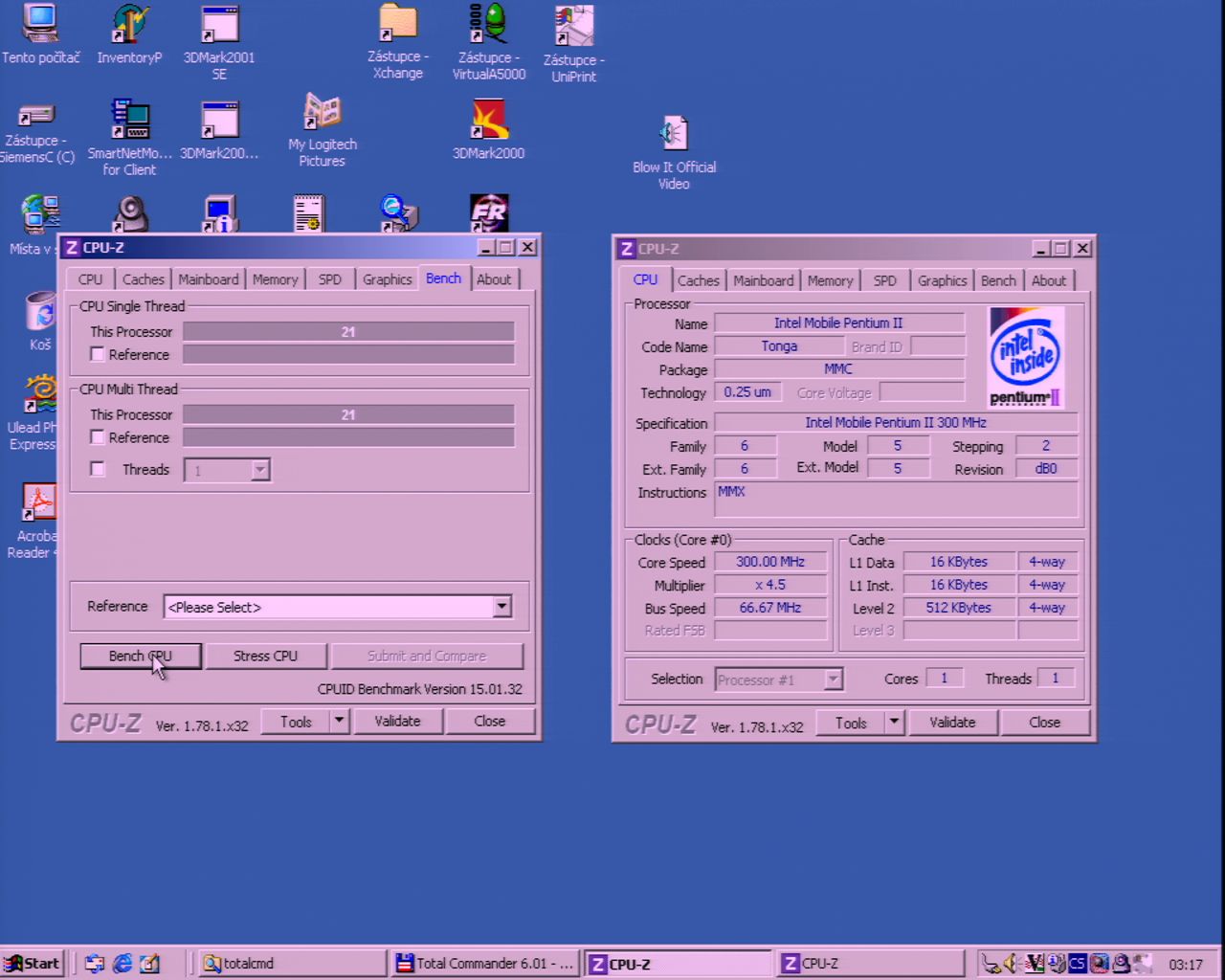Switch to Total Commander 6.01 in the taskbar
The height and width of the screenshot is (980, 1225).
[x=485, y=964]
